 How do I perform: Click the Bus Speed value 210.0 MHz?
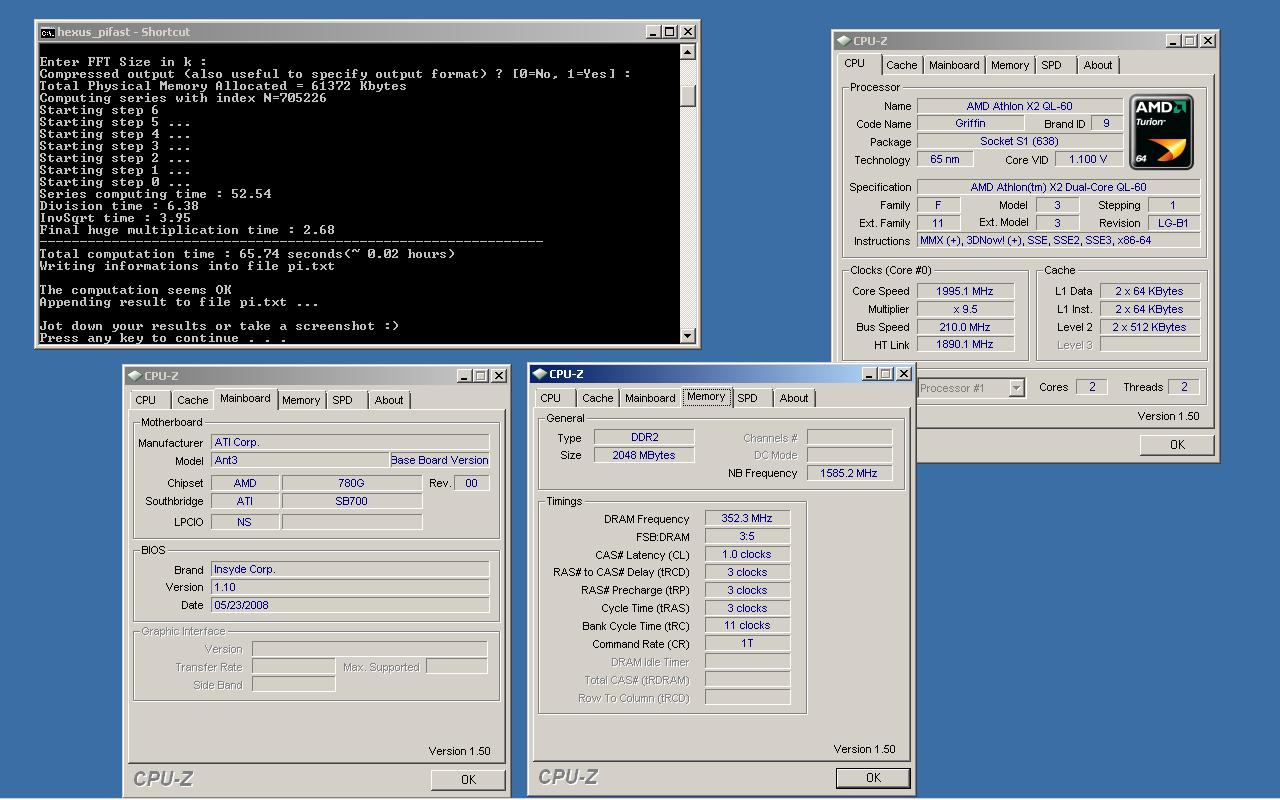click(965, 327)
